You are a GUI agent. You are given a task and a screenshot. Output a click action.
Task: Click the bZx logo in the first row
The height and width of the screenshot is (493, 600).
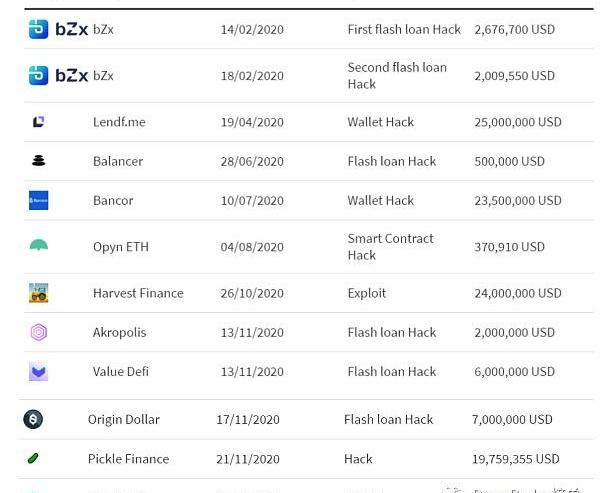(58, 29)
